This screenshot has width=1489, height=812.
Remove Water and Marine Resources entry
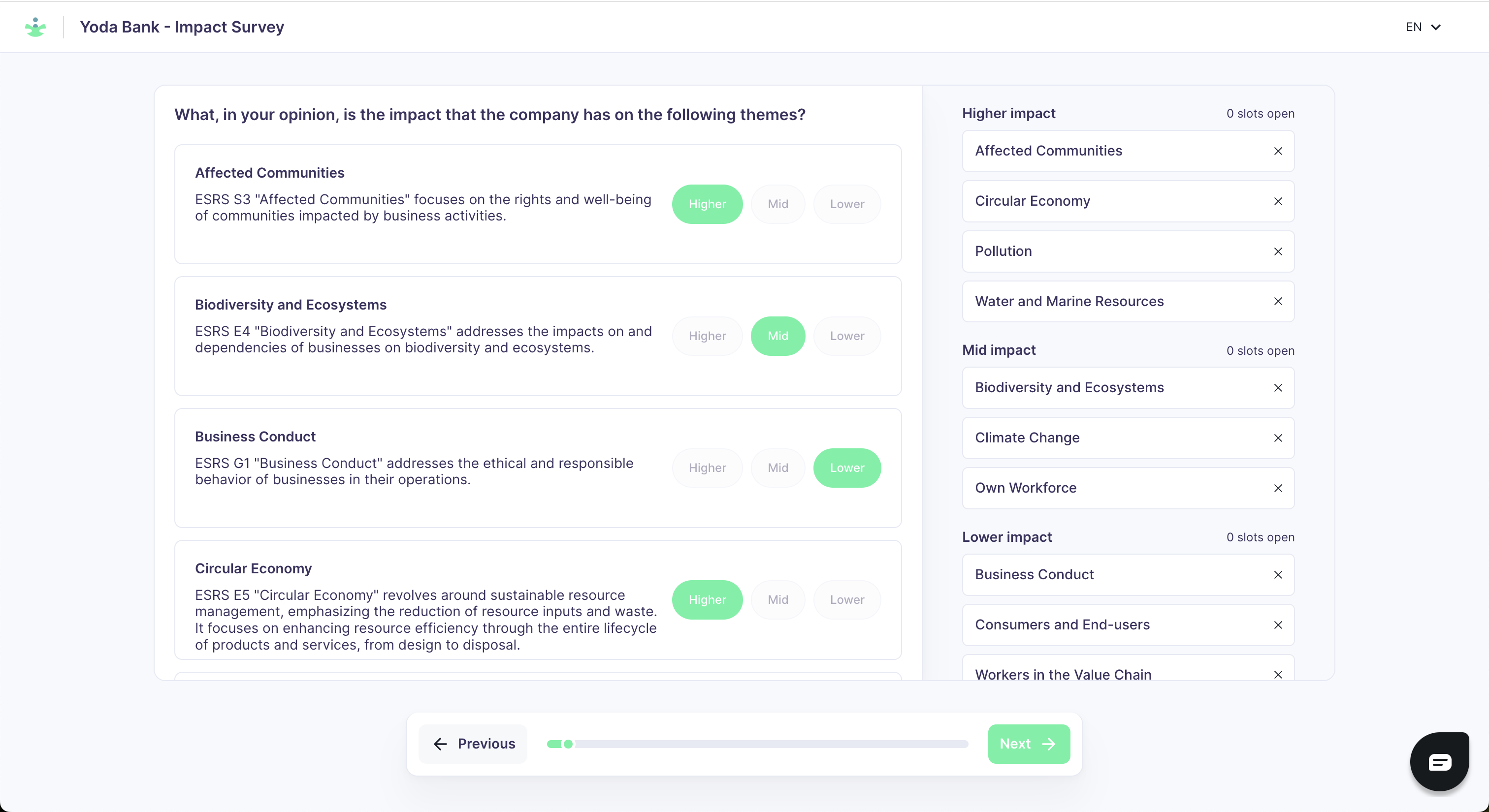(1277, 302)
